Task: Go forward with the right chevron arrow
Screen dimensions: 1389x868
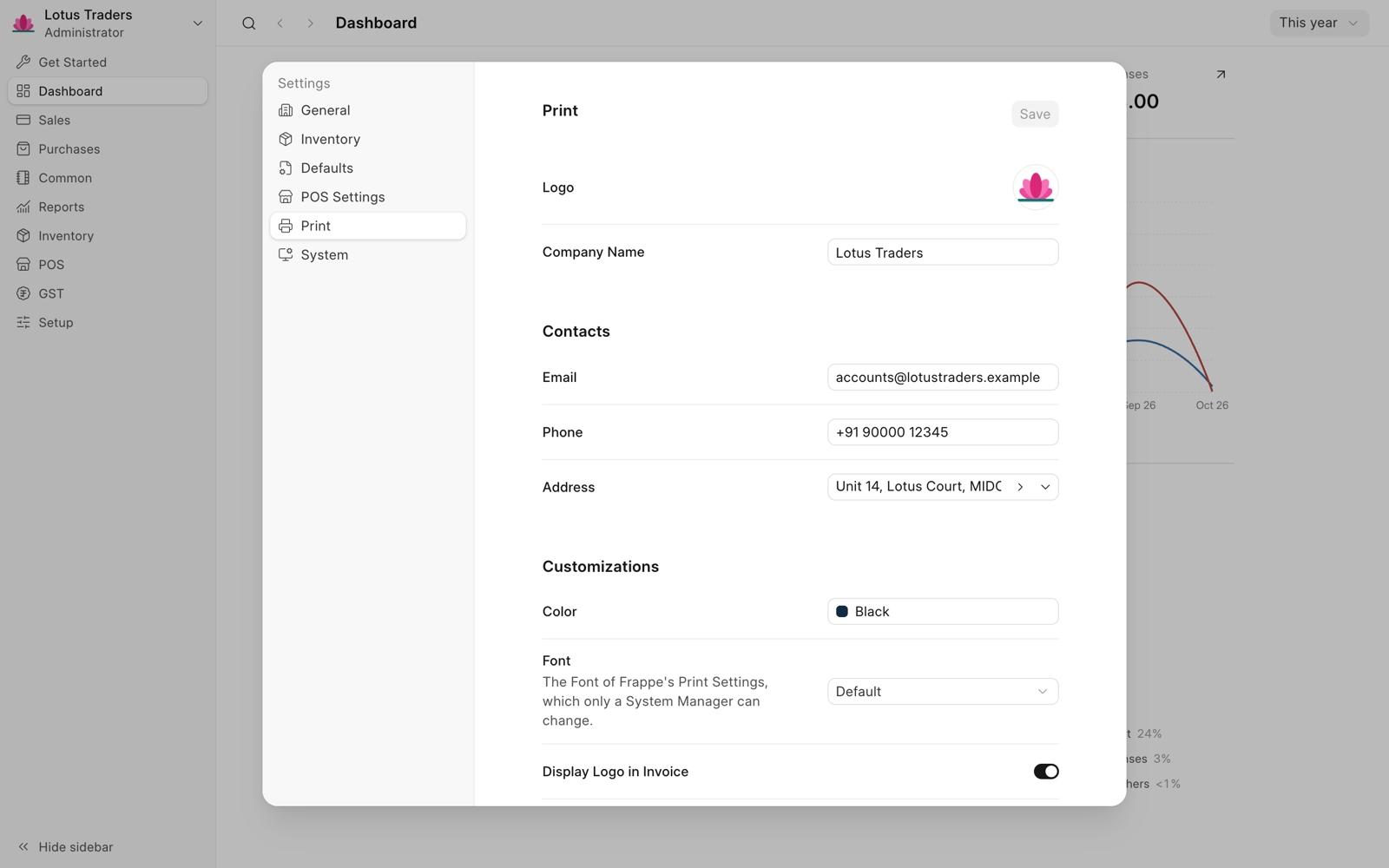Action: pyautogui.click(x=311, y=23)
